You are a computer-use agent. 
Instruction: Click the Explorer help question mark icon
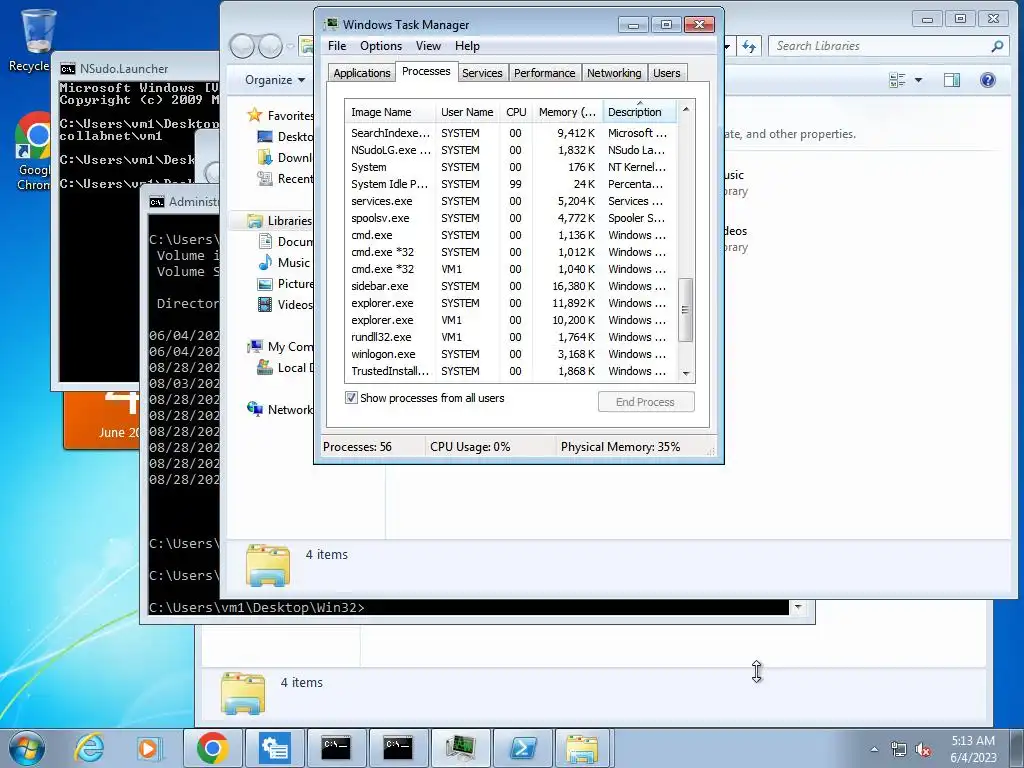pyautogui.click(x=987, y=80)
